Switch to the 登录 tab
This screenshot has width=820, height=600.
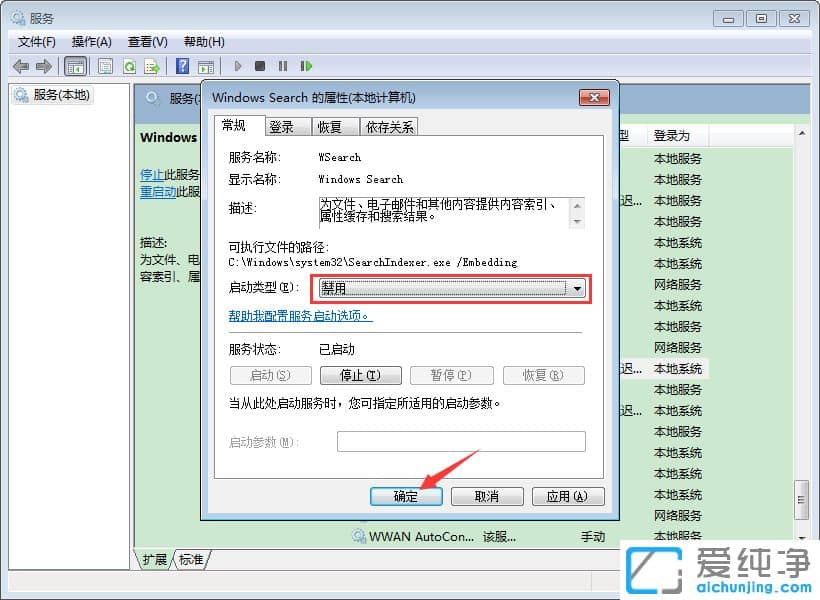tap(288, 127)
